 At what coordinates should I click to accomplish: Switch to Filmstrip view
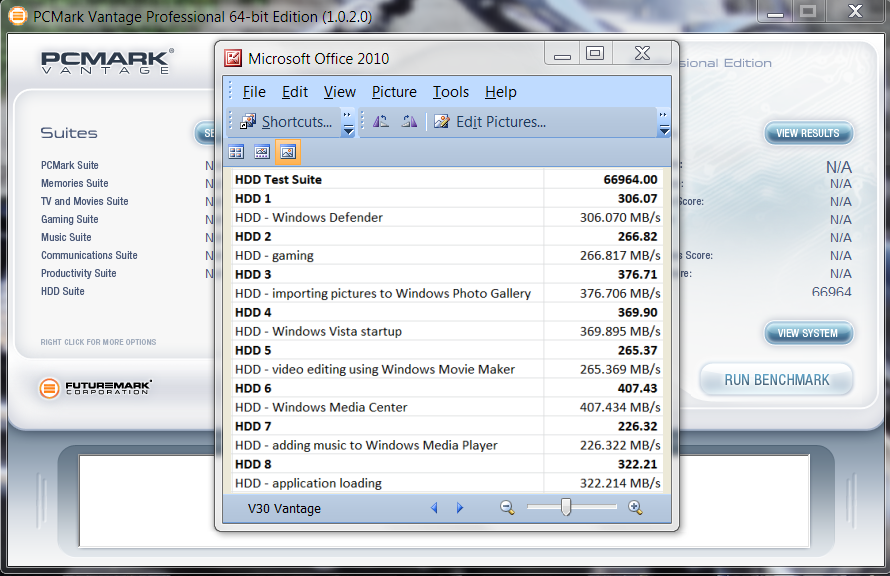pyautogui.click(x=262, y=152)
